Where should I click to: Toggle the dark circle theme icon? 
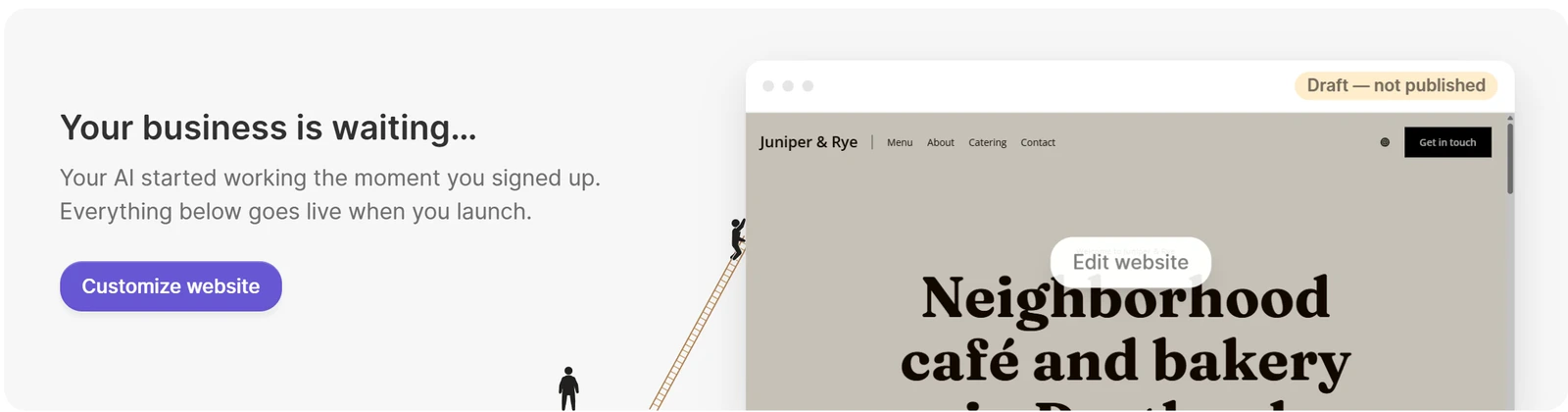tap(1385, 142)
